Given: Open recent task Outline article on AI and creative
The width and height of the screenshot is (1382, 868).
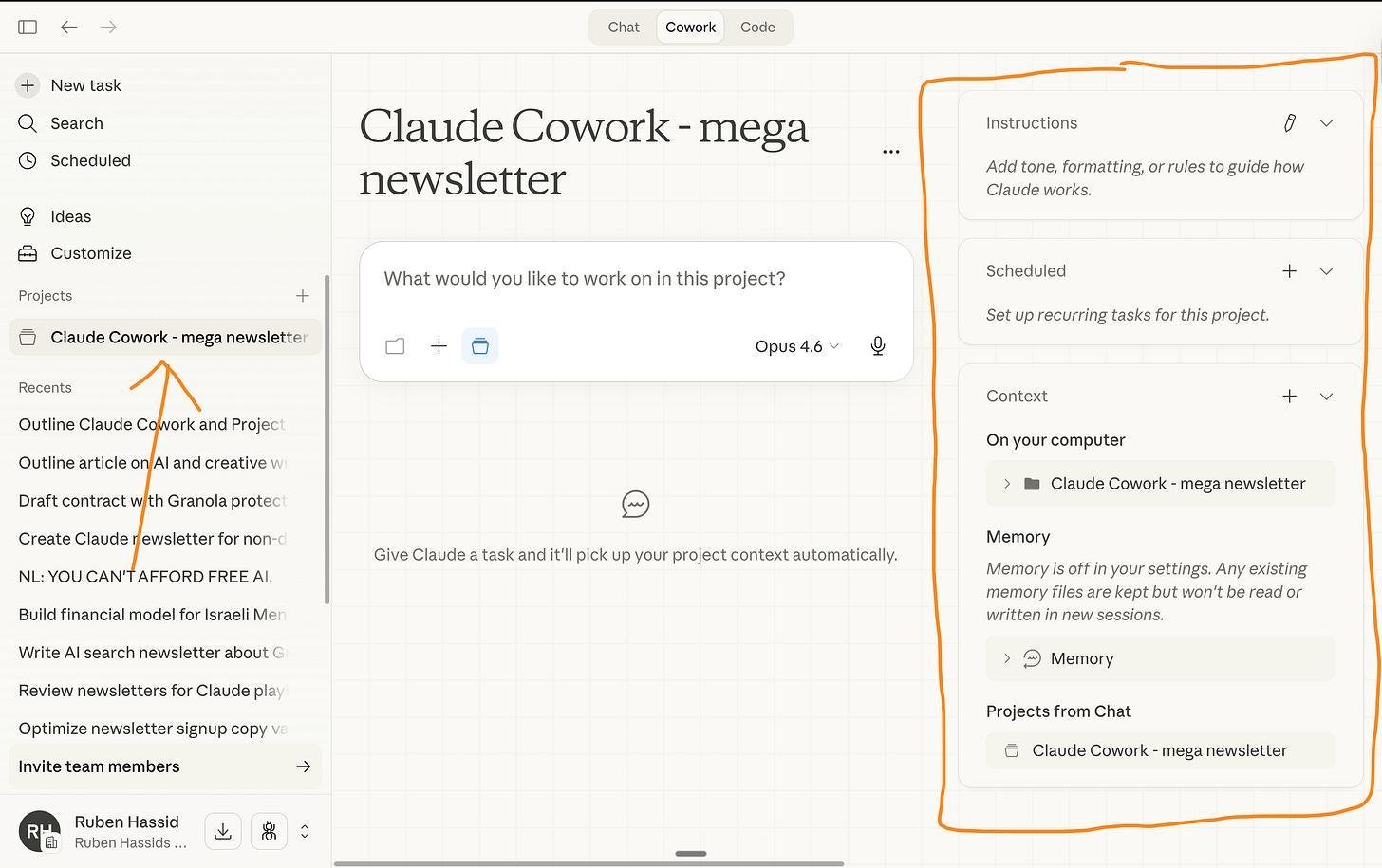Looking at the screenshot, I should click(152, 462).
